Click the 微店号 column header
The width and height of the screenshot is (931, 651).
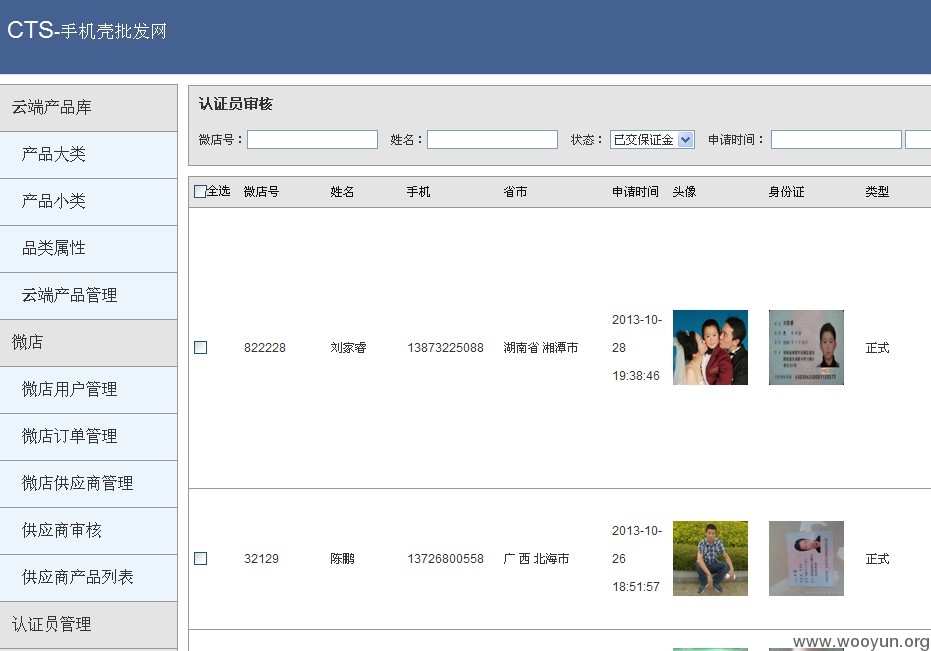261,191
